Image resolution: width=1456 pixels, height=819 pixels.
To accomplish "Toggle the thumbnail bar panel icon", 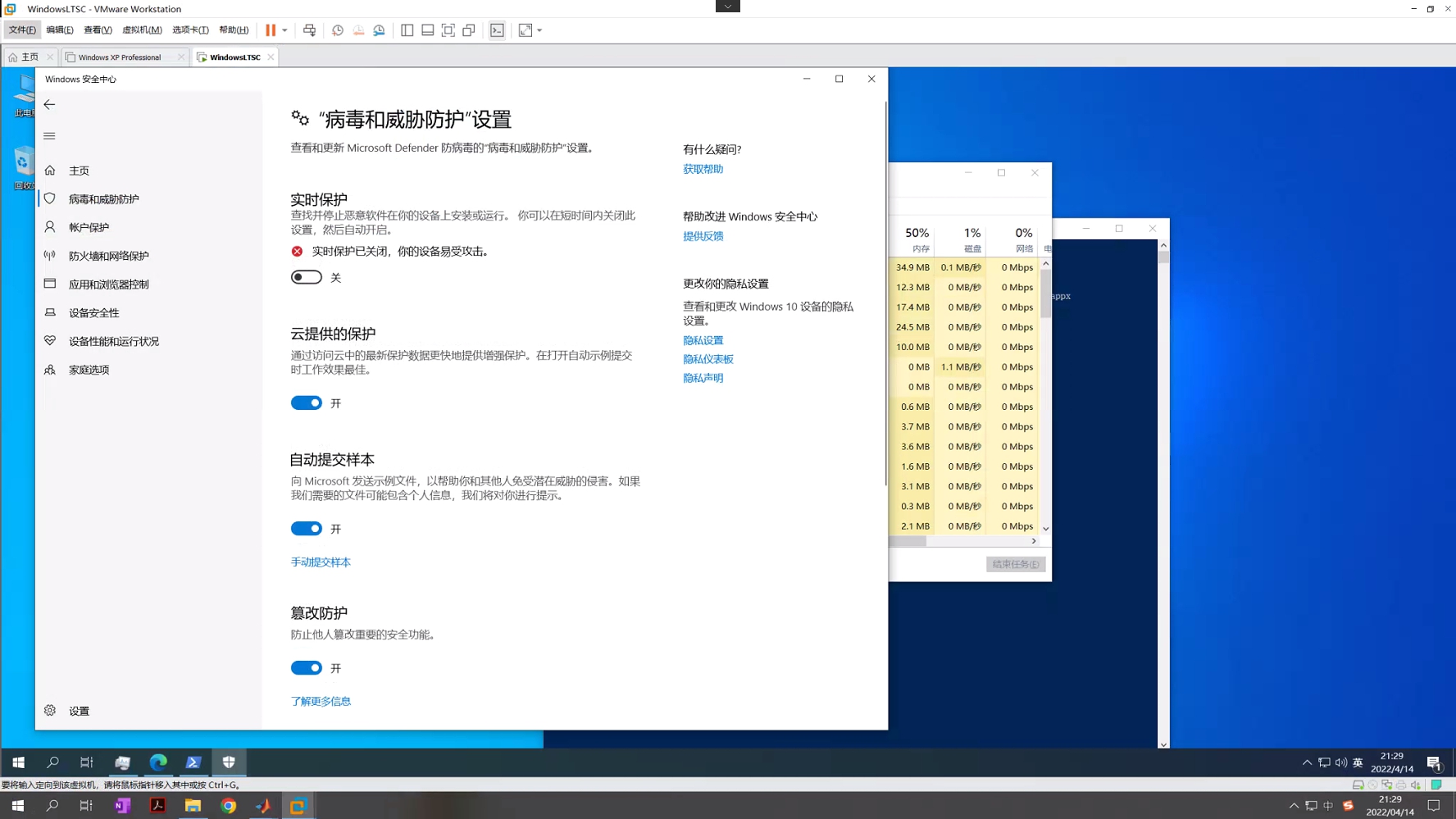I will point(428,30).
